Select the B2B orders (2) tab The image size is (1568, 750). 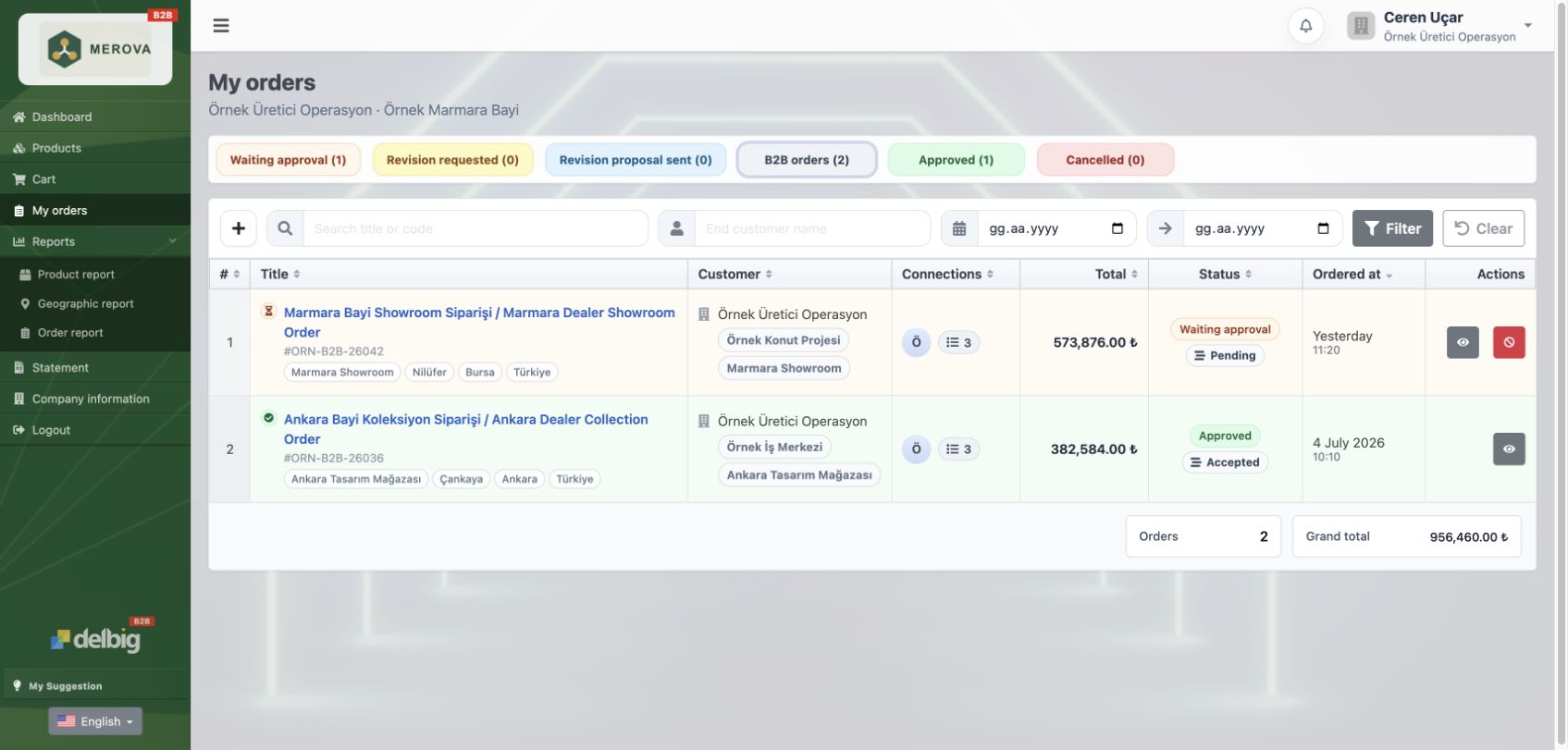coord(807,160)
